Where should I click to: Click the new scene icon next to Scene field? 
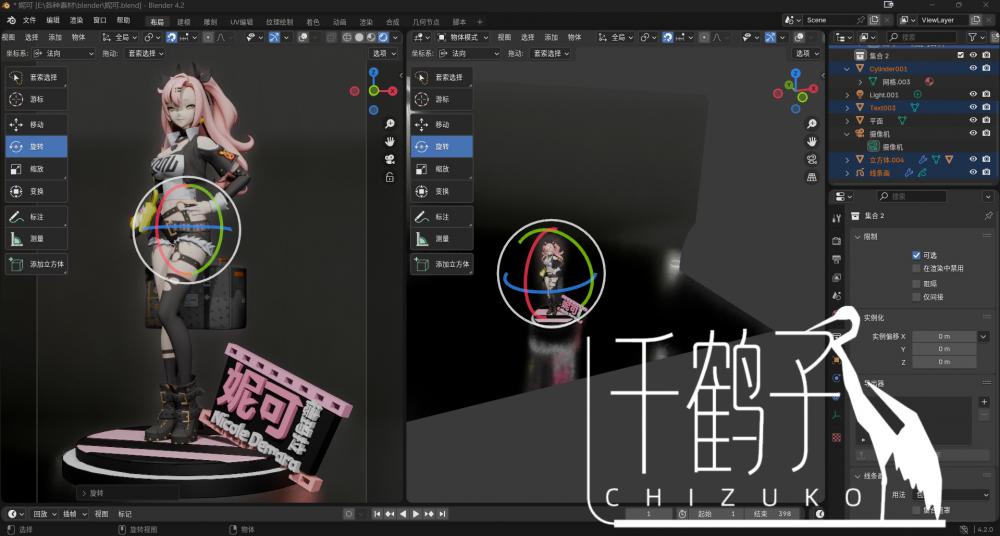tap(874, 20)
